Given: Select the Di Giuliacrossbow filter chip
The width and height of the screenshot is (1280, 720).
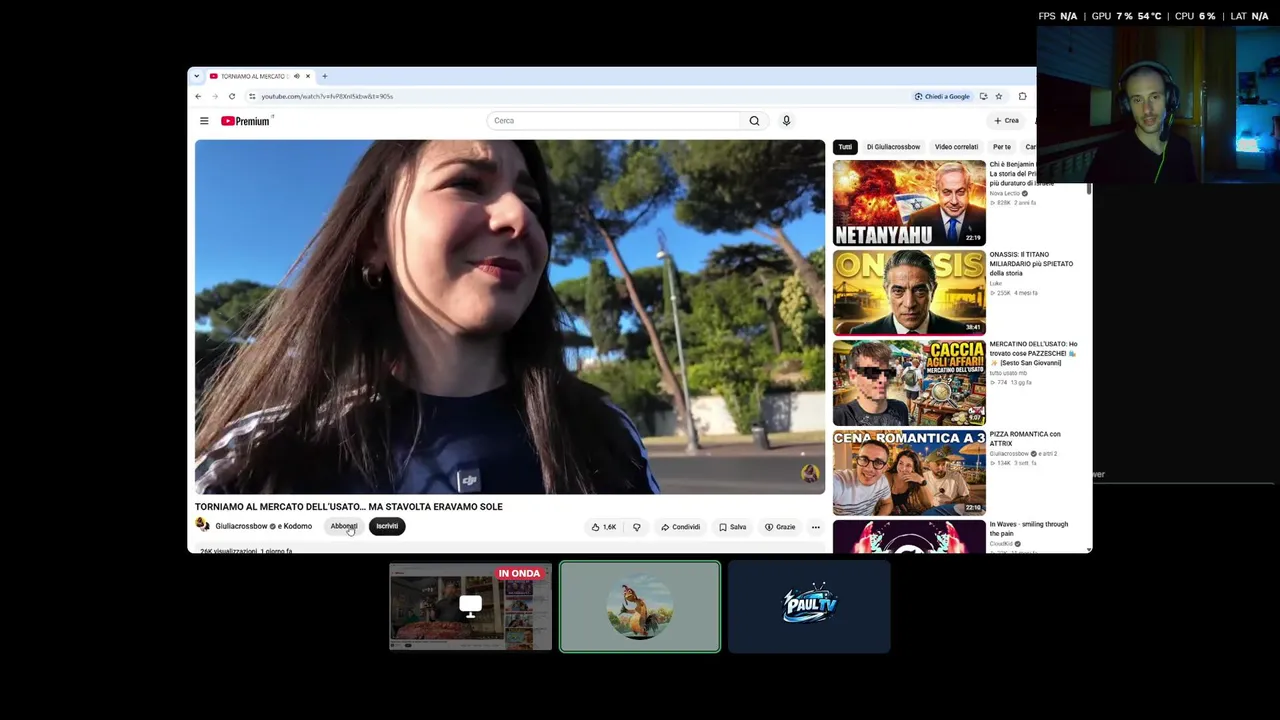Looking at the screenshot, I should [893, 147].
